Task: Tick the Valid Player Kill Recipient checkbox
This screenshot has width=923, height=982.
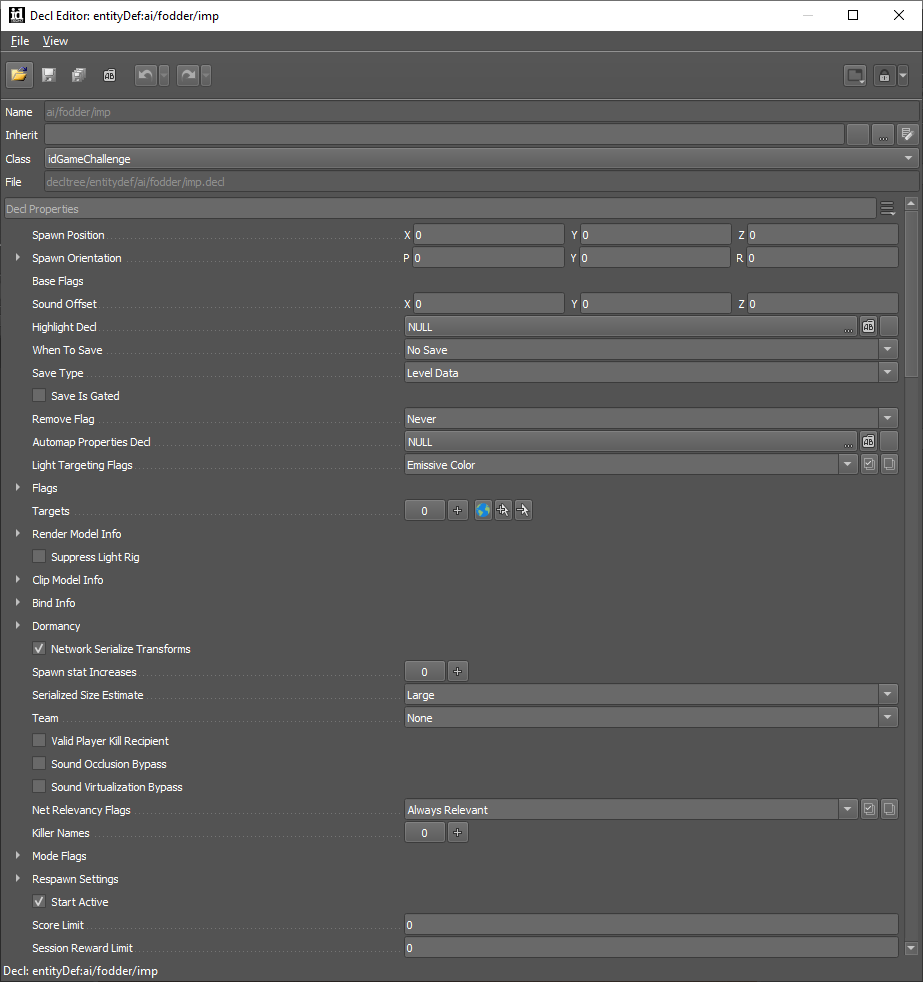Action: [39, 740]
